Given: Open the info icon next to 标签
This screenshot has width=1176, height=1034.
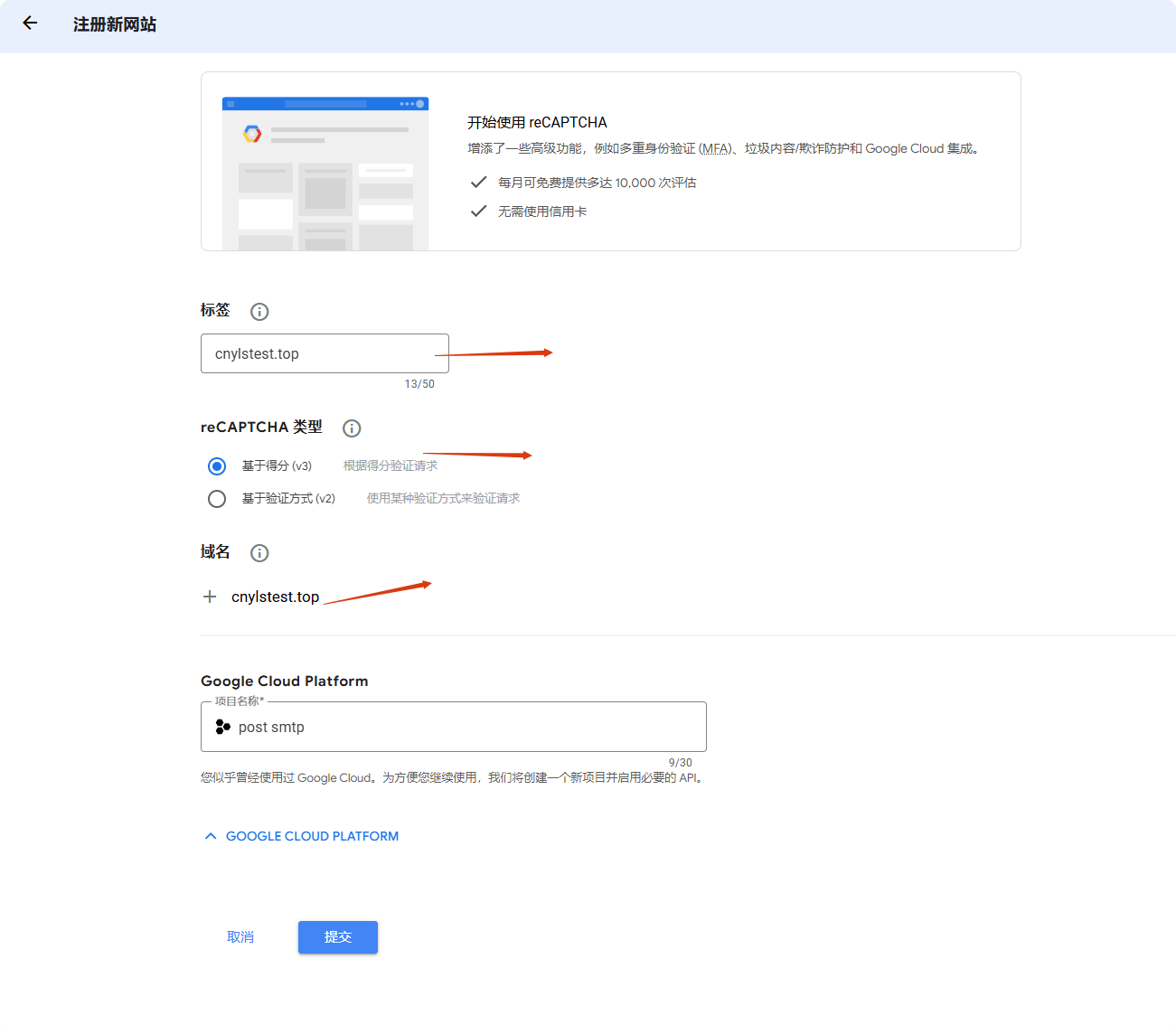Looking at the screenshot, I should pos(259,312).
